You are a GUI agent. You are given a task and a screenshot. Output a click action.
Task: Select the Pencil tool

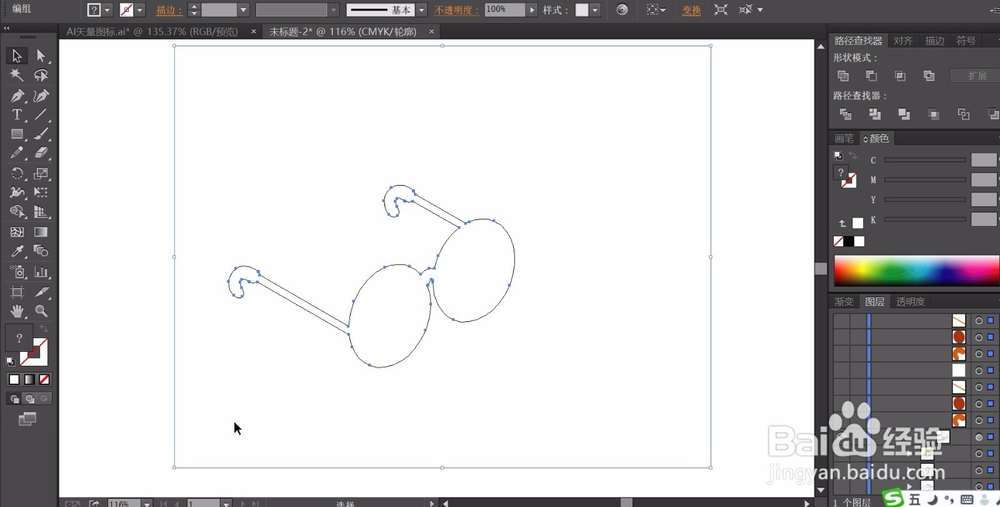click(x=17, y=153)
